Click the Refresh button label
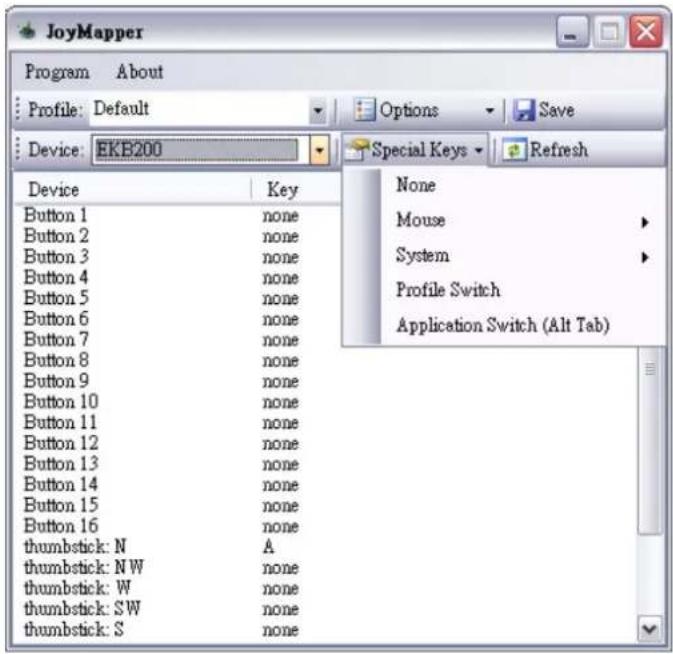Viewport: 673px width, 654px height. coord(559,150)
